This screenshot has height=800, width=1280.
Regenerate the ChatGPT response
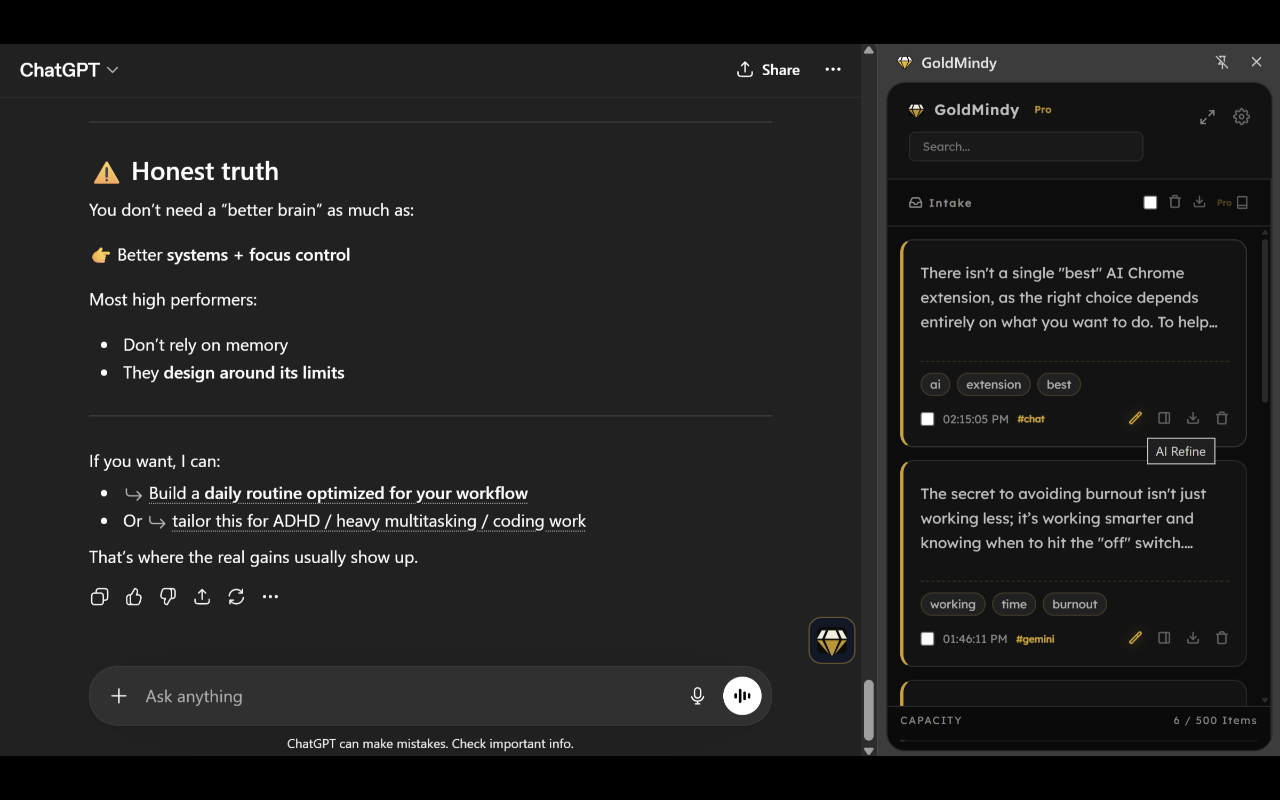[236, 597]
